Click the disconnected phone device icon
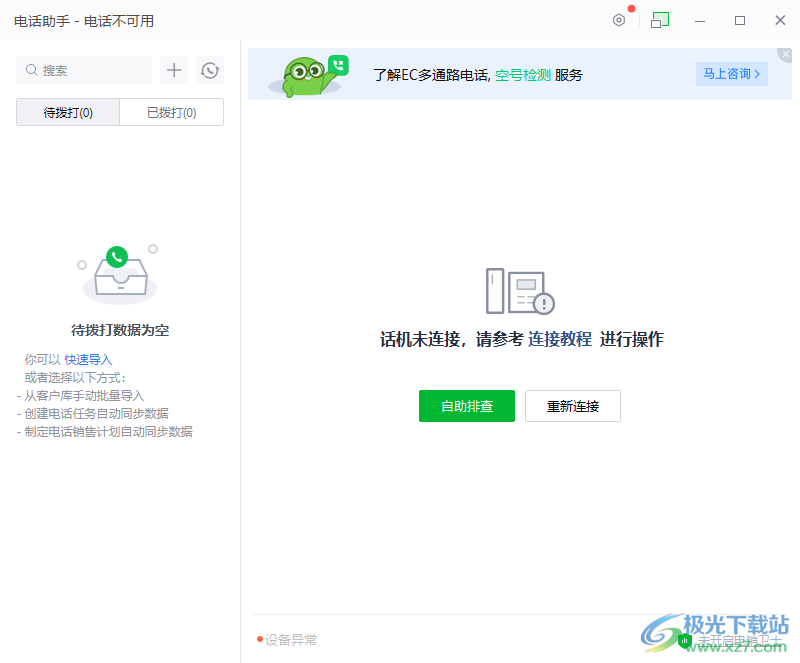This screenshot has height=663, width=800. pos(520,291)
